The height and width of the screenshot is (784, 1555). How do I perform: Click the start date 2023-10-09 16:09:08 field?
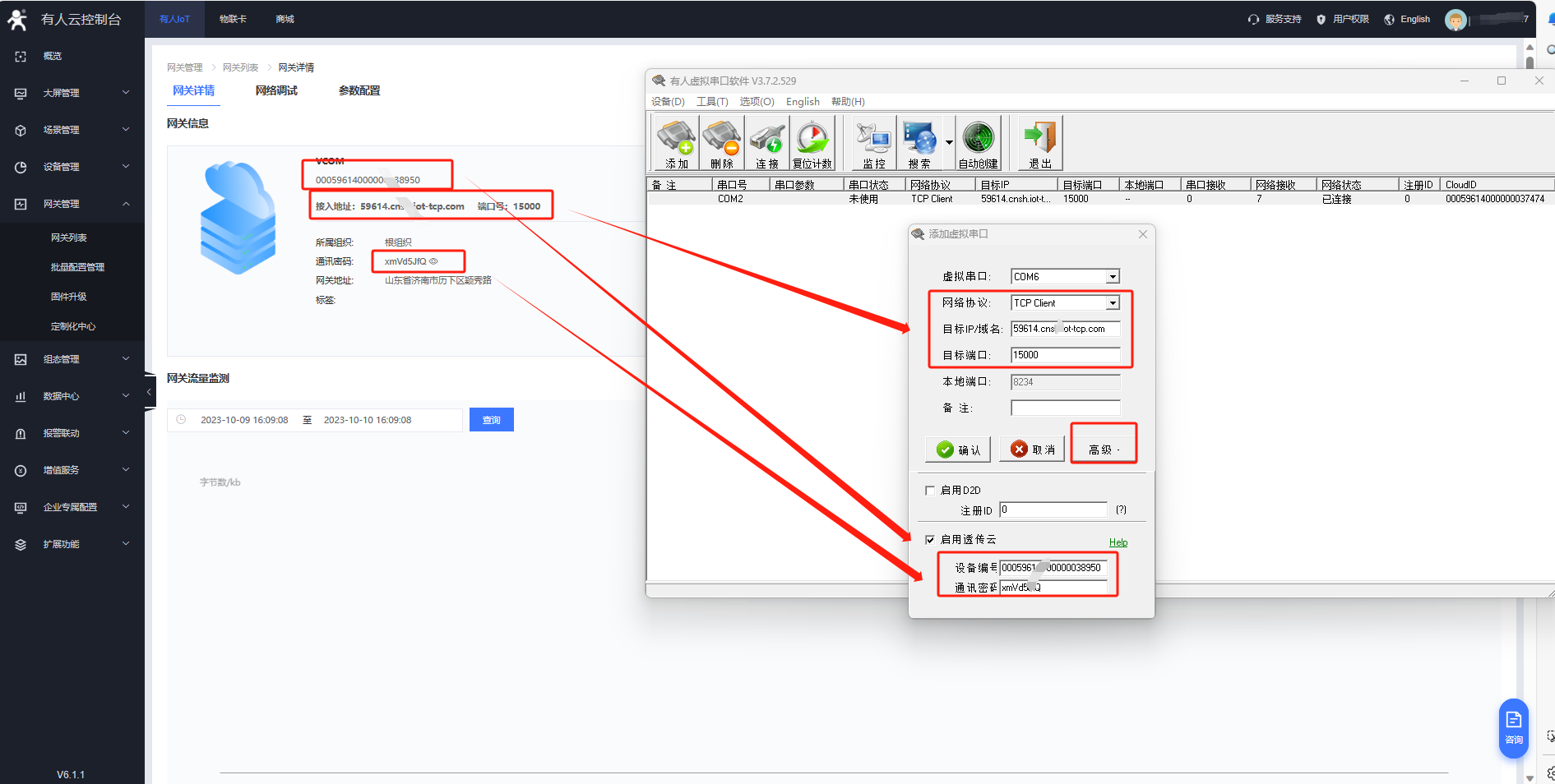pyautogui.click(x=244, y=420)
